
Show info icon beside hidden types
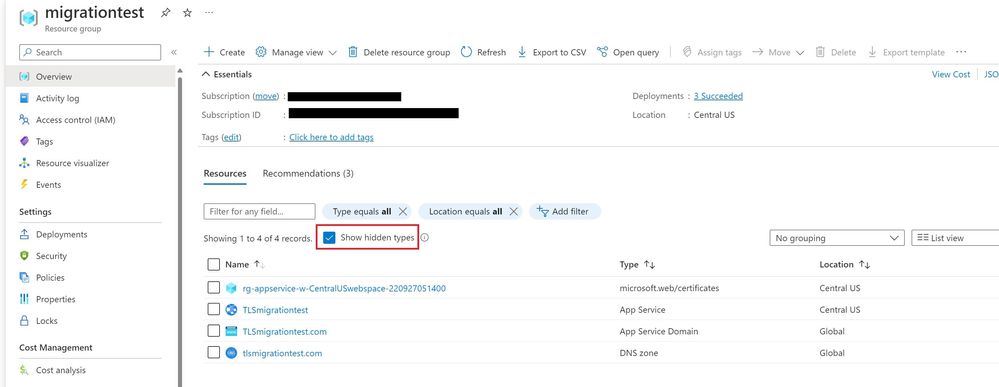coord(424,238)
